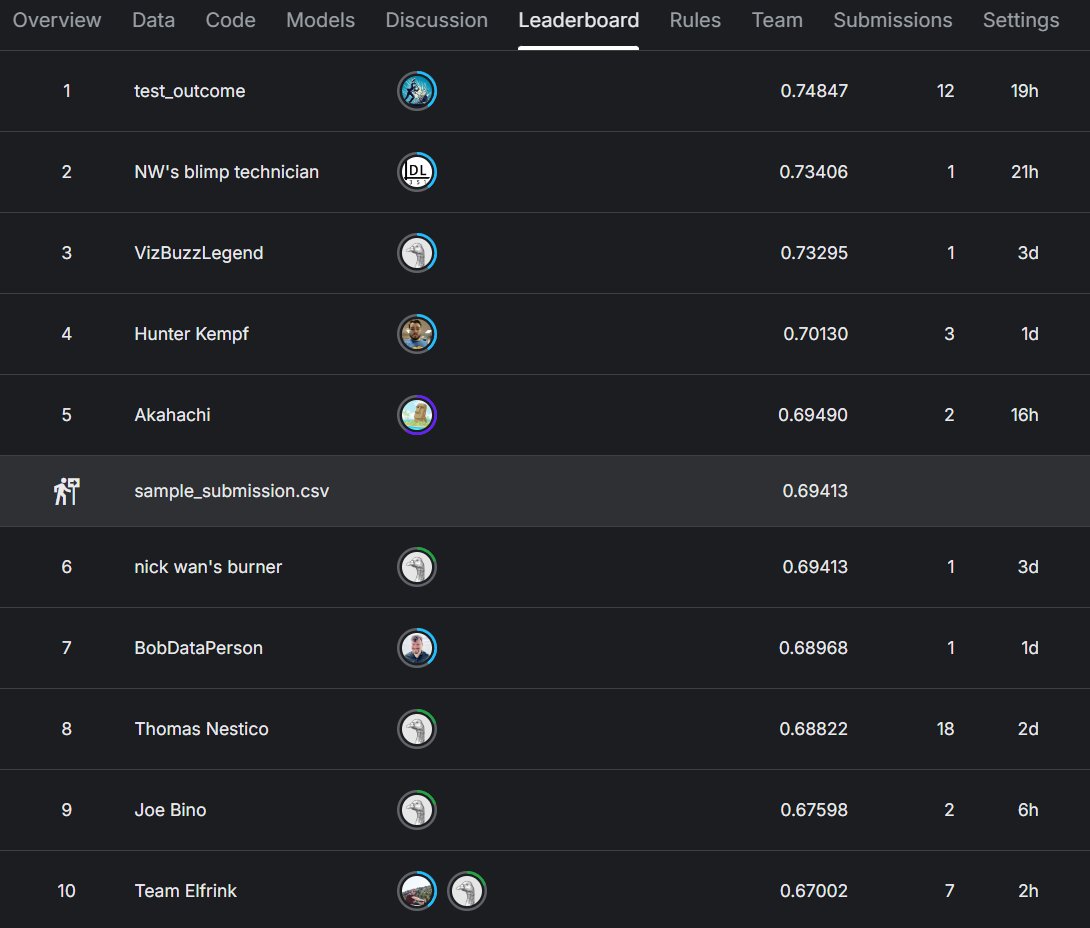The height and width of the screenshot is (928, 1090).
Task: Open test_outcome's profile avatar
Action: point(417,91)
